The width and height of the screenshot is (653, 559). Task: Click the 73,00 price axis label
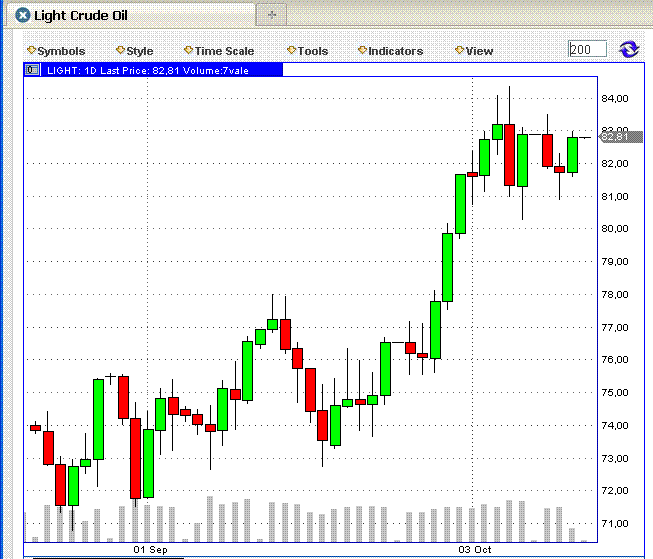pyautogui.click(x=615, y=459)
